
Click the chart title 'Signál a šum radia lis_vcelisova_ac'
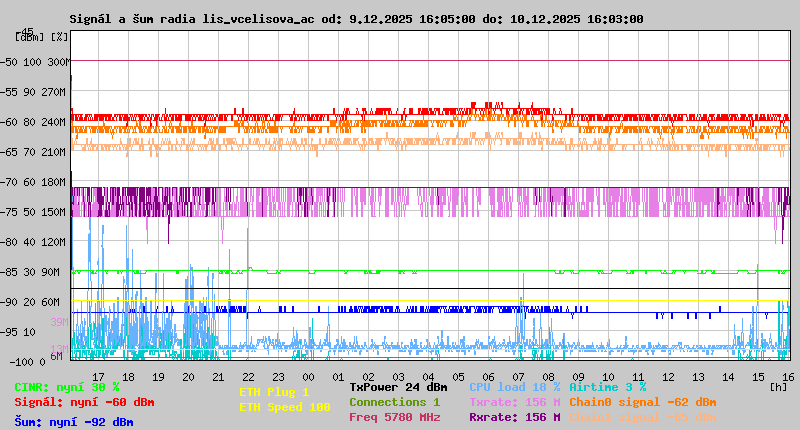(192, 19)
